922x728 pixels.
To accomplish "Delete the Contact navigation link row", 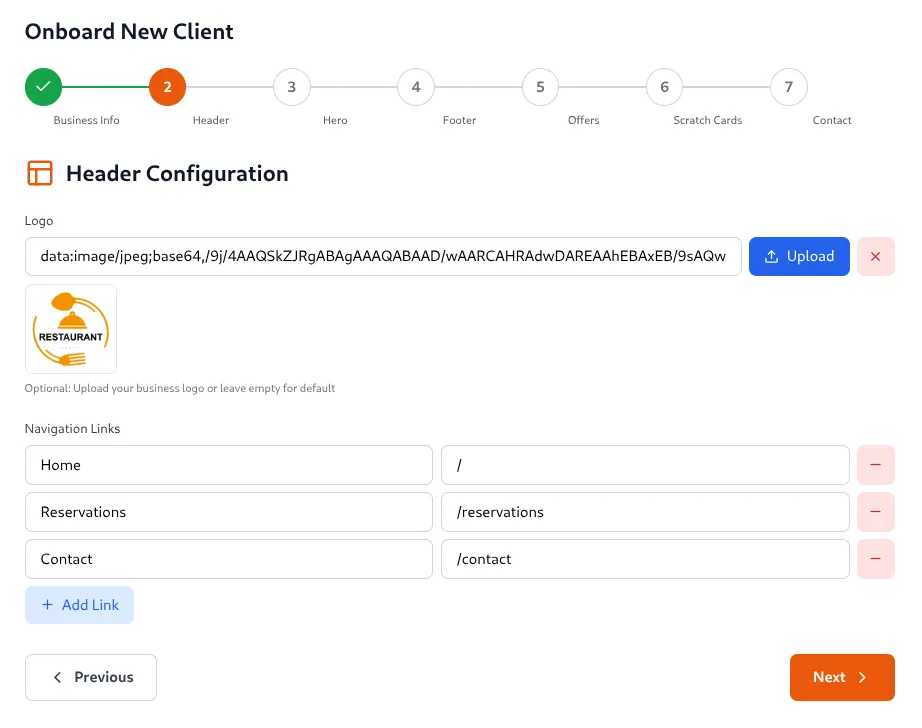I will click(875, 559).
